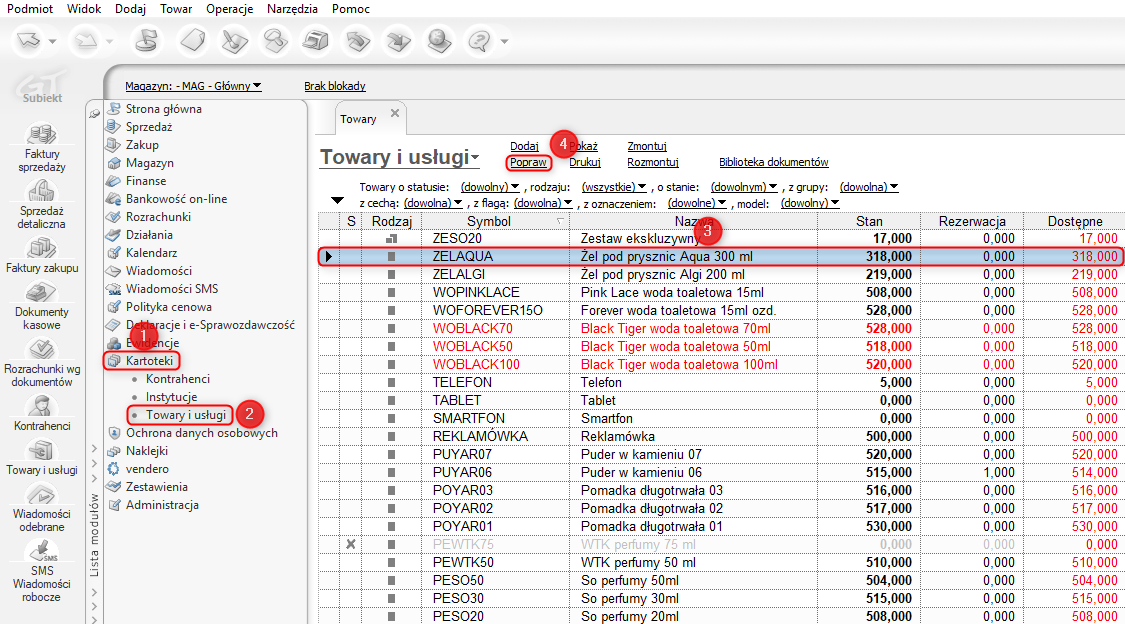Screen dimensions: 1125x624
Task: Open Wiadomości odebrane sidebar icon
Action: tap(42, 495)
